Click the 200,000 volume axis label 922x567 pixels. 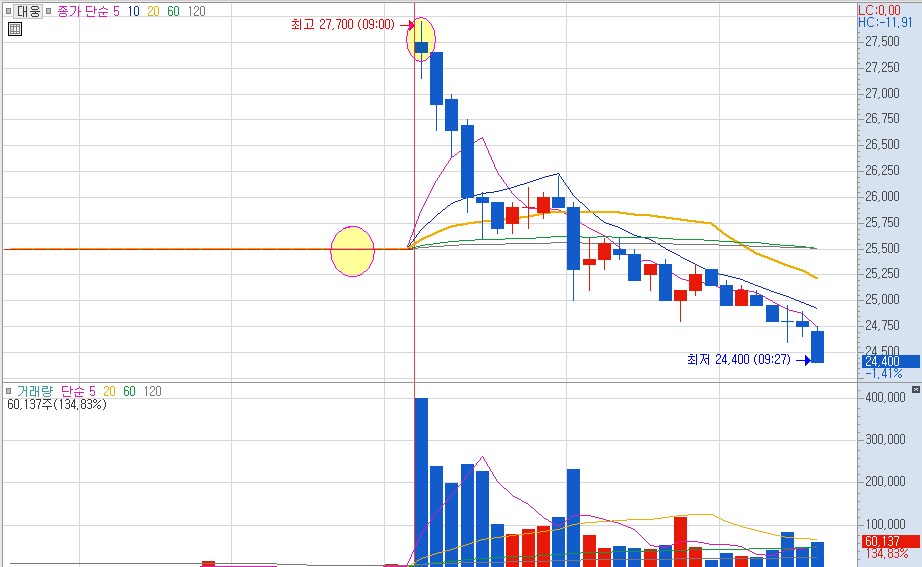pyautogui.click(x=886, y=482)
